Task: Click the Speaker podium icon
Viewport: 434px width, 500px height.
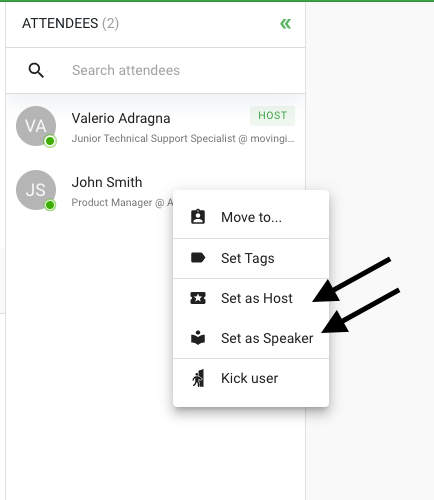Action: [198, 338]
